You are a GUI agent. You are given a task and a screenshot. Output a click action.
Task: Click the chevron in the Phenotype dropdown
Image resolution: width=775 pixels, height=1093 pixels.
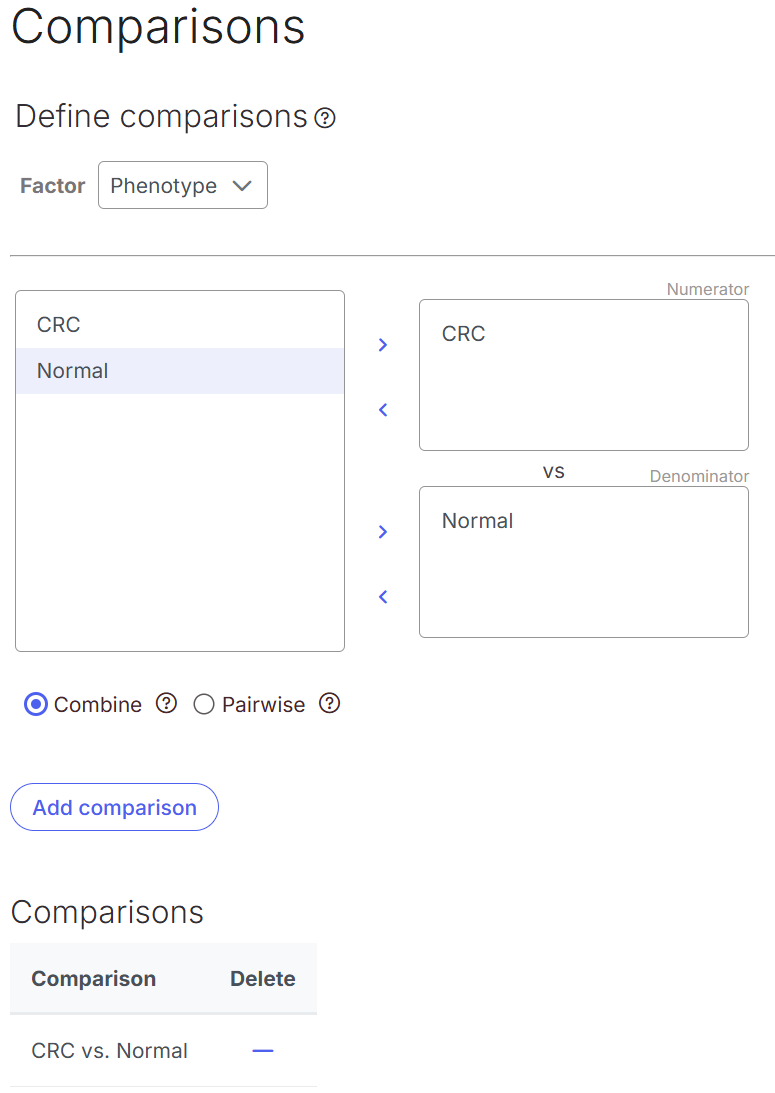click(242, 186)
